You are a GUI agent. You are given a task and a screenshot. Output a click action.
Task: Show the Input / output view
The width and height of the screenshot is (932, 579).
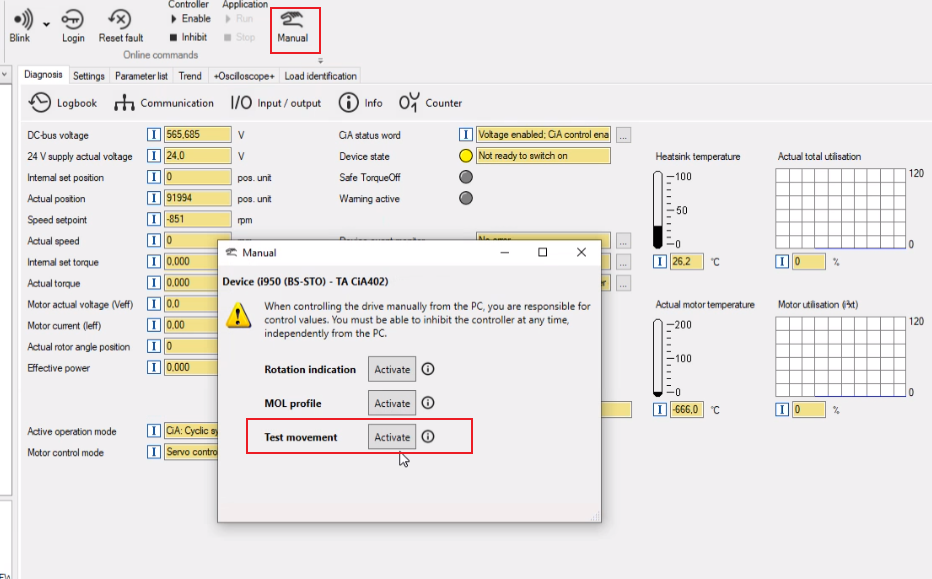[276, 103]
